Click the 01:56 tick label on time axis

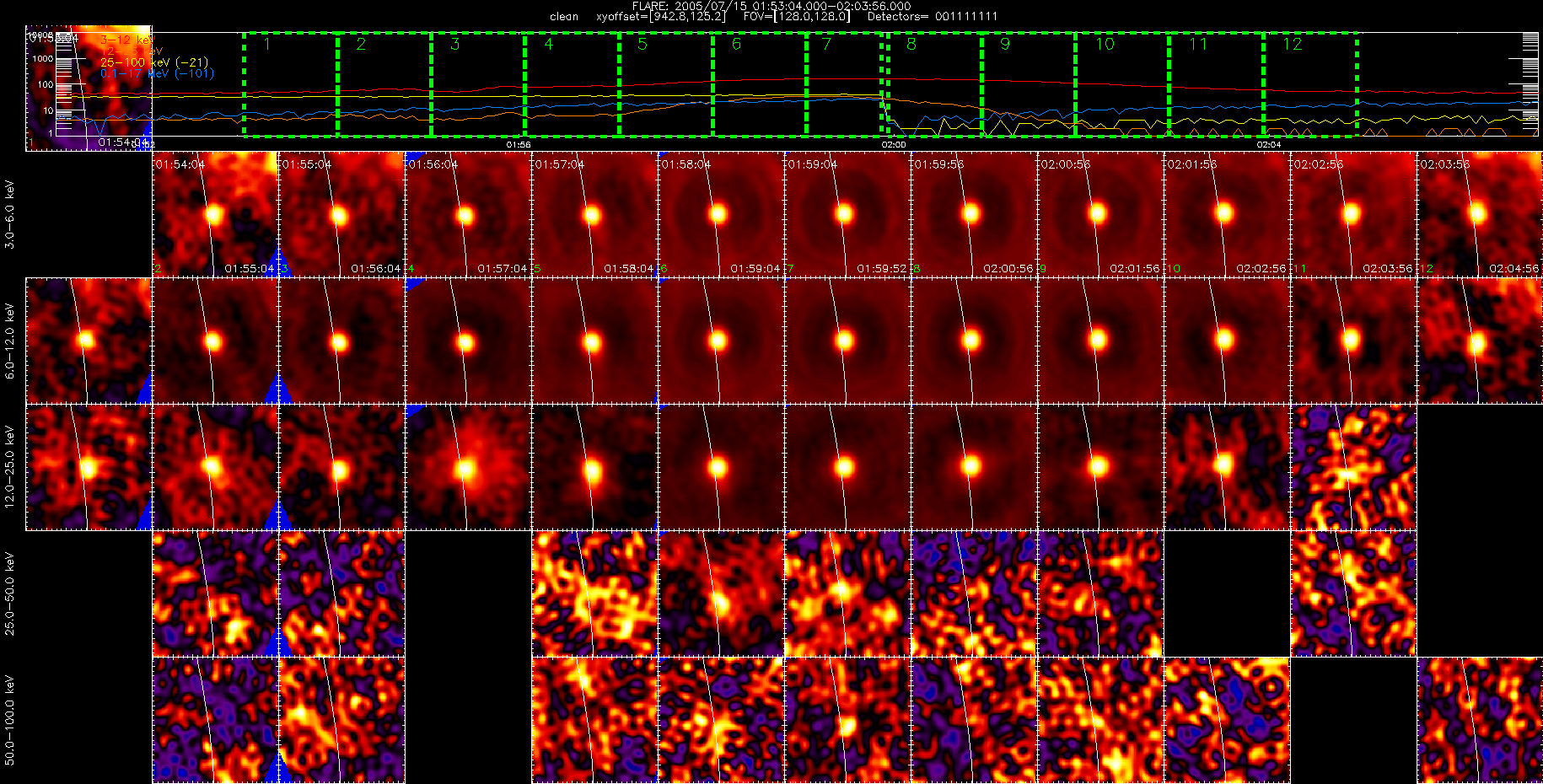[519, 144]
